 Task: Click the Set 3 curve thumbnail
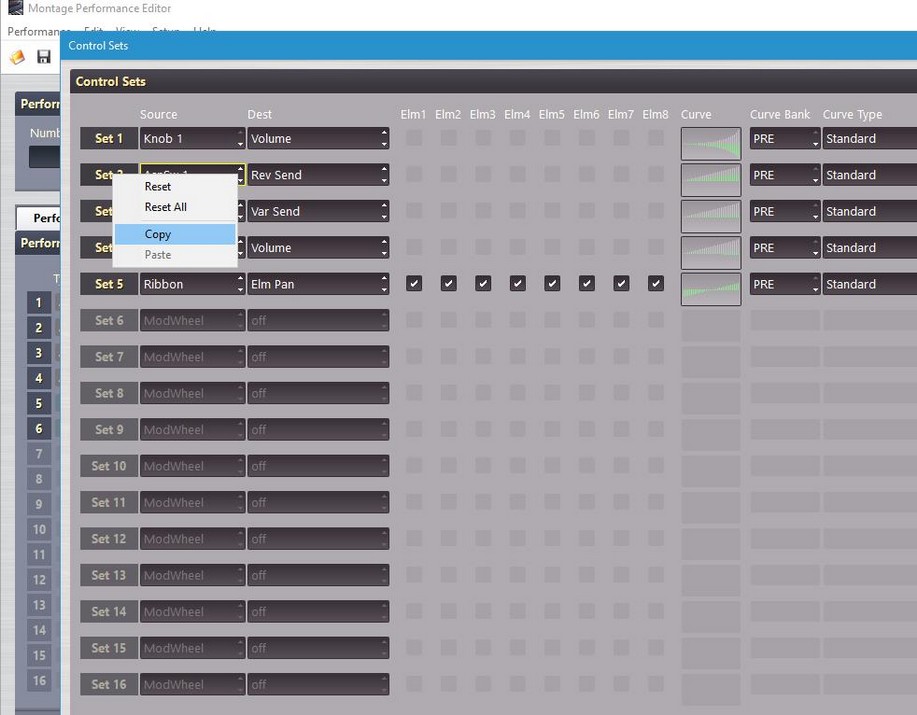click(x=711, y=216)
